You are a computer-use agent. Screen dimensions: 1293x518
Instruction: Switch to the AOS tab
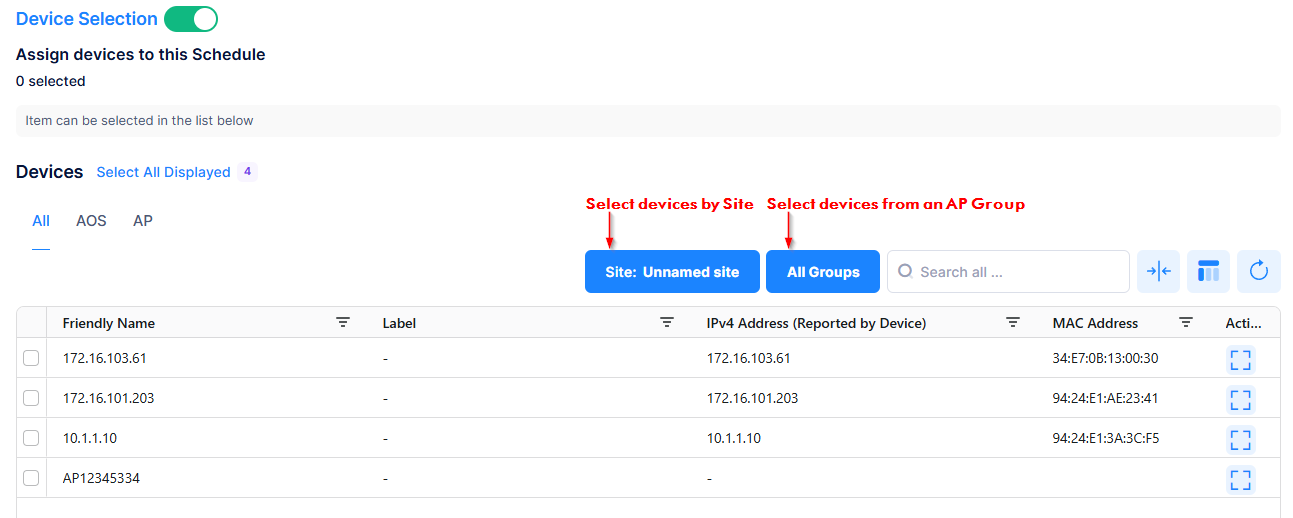pyautogui.click(x=91, y=221)
